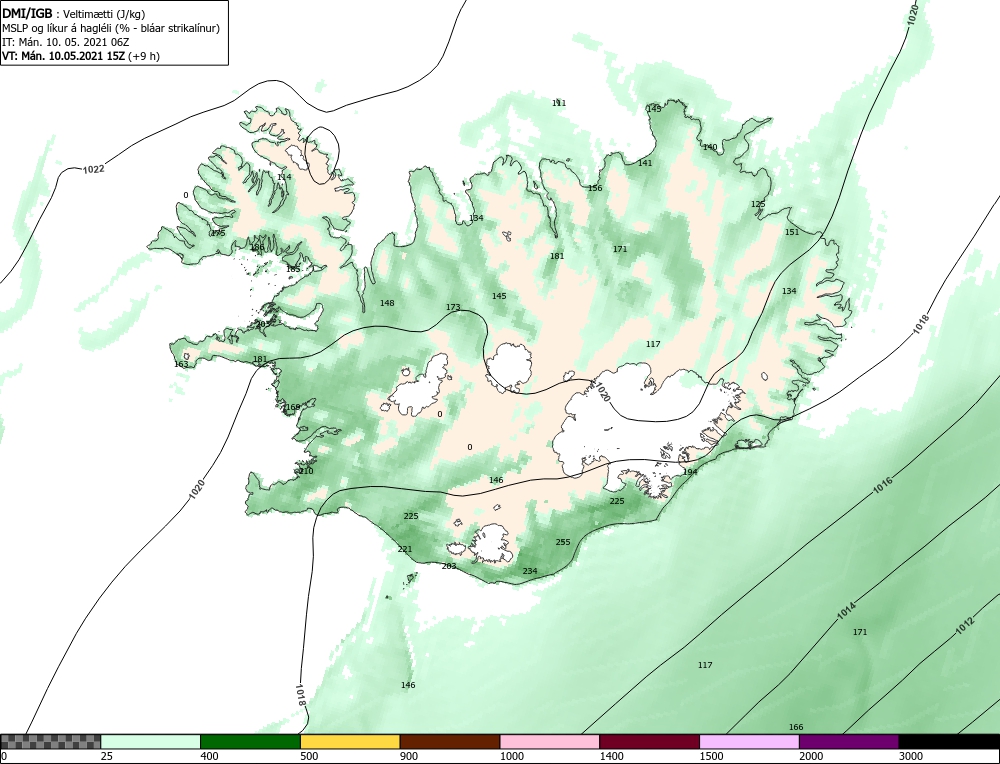Select the brown 900–1000 legend swatch

[x=450, y=741]
